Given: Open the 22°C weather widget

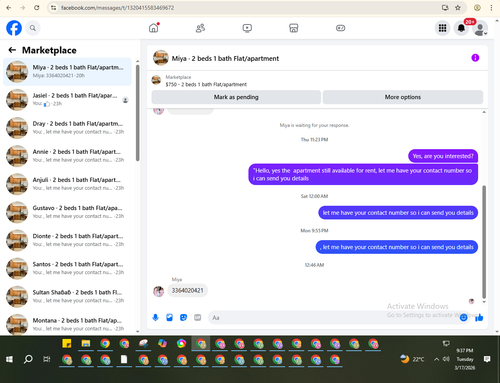Looking at the screenshot, I should (x=412, y=359).
